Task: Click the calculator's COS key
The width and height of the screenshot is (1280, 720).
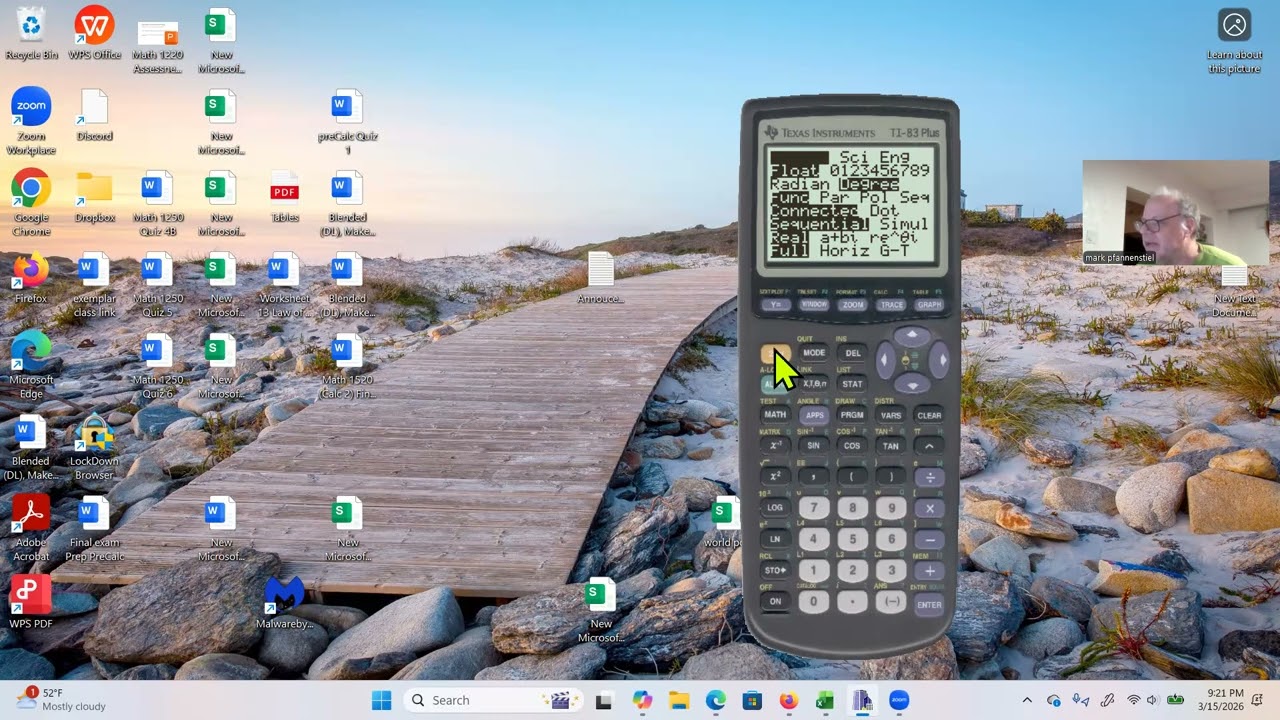Action: coord(852,446)
